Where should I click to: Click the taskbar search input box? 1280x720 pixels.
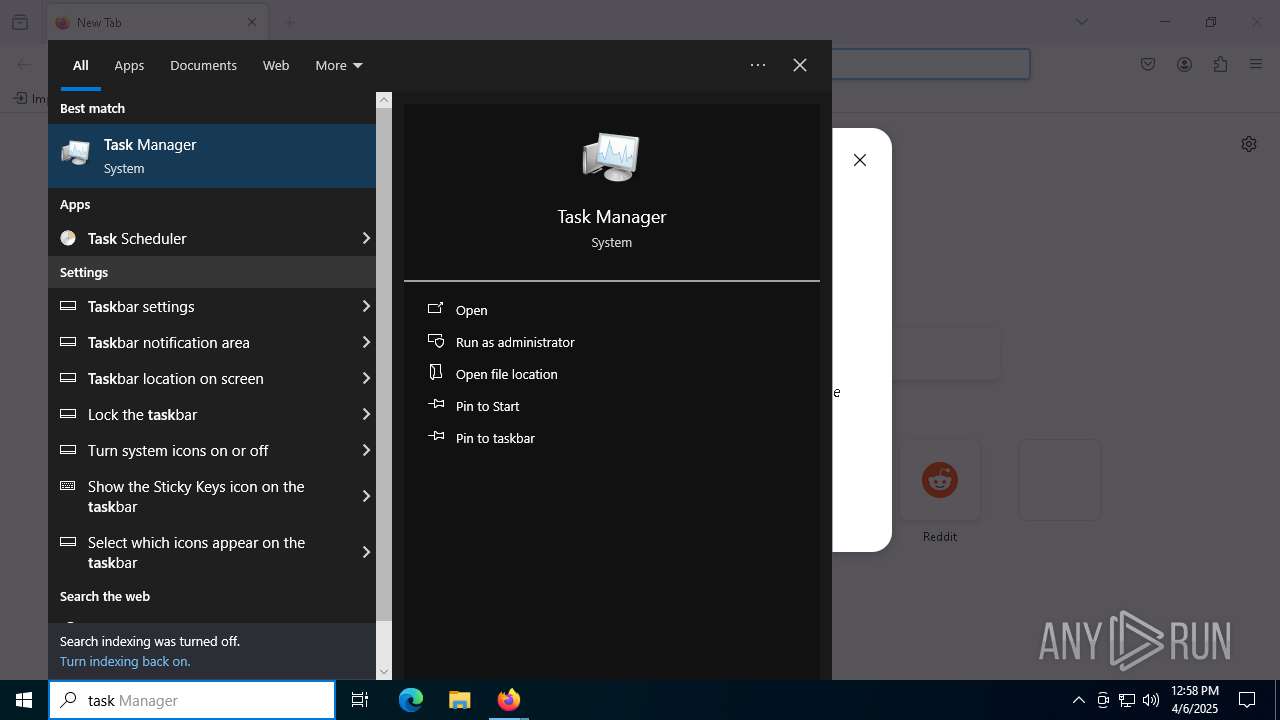click(192, 700)
